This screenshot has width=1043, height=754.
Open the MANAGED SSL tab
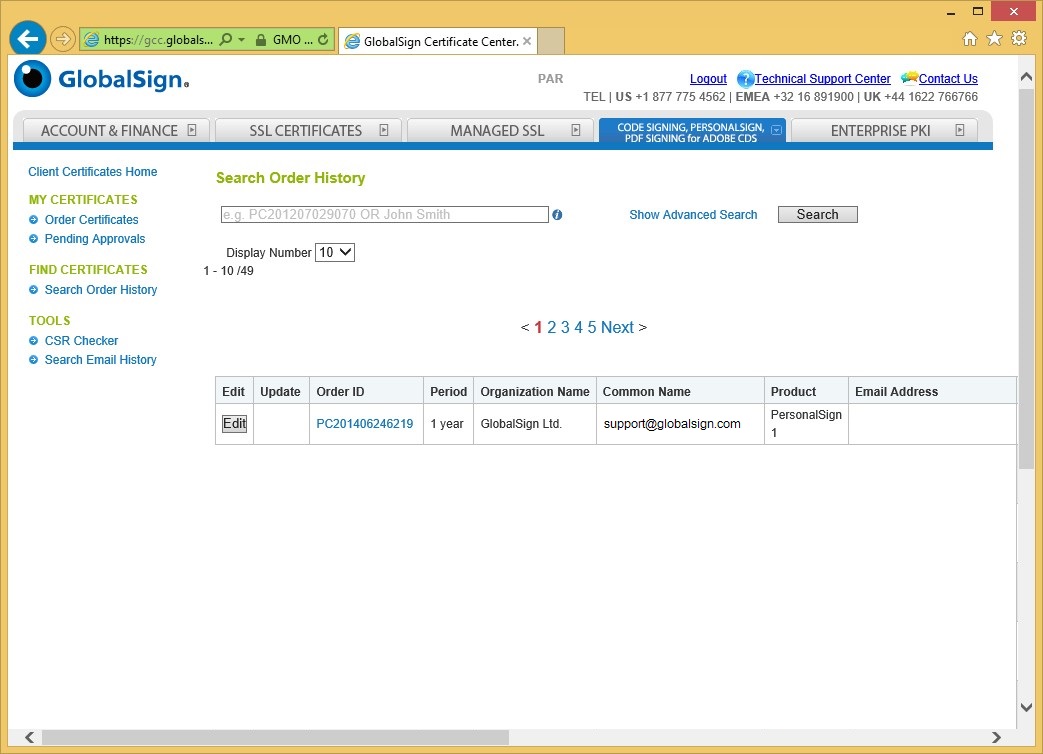tap(500, 130)
